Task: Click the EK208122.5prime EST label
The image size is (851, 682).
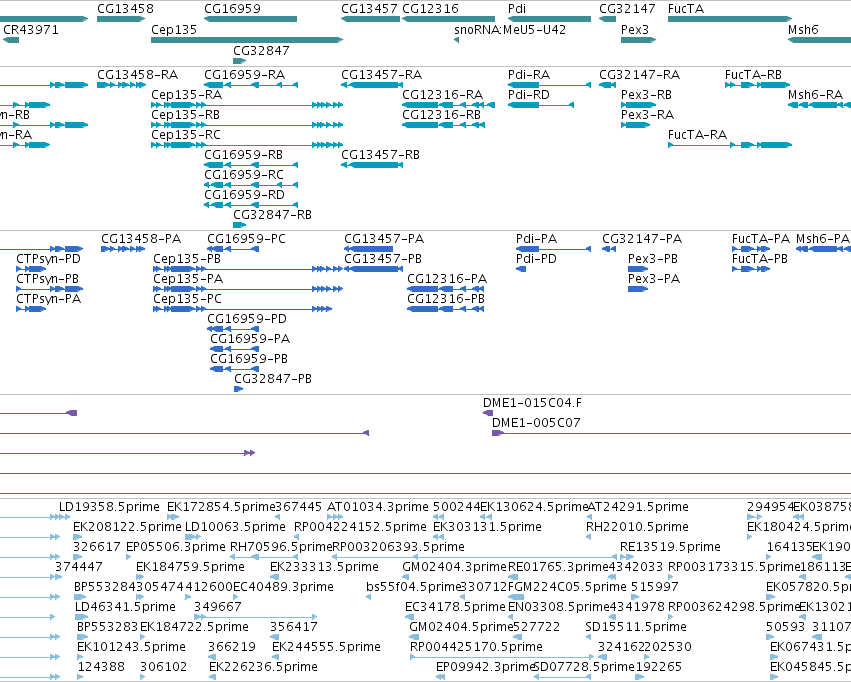Action: coord(127,527)
